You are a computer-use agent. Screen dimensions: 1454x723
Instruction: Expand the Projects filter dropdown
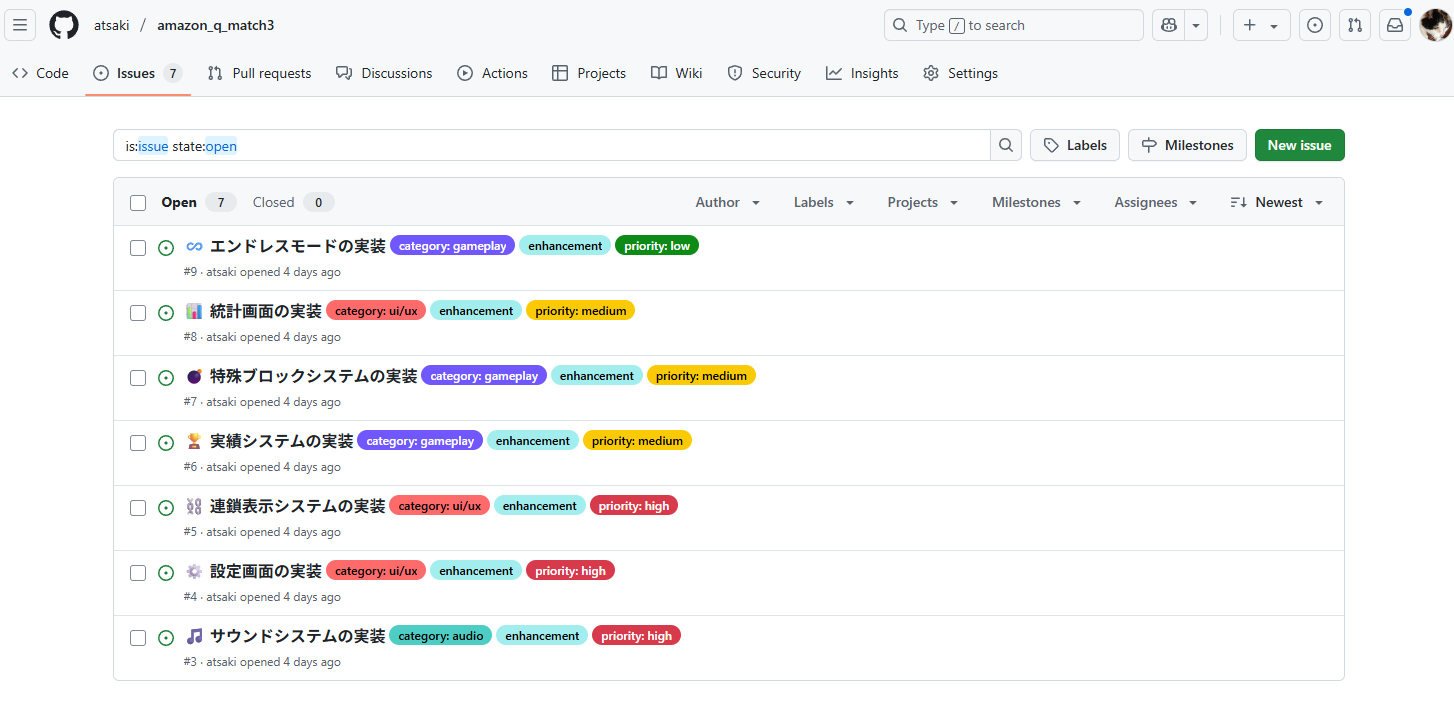[x=923, y=202]
